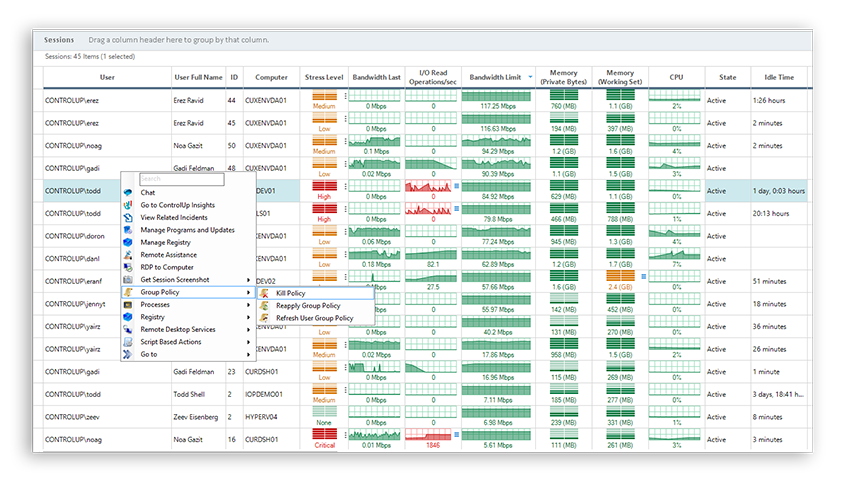Sort by the Stress Level column header
Screen dimensions: 845x490
[324, 77]
